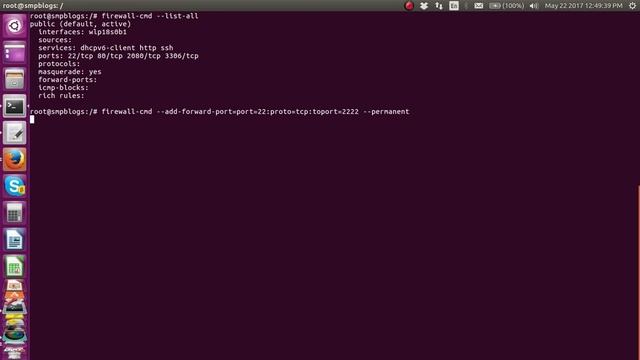Open the mail messaging indicator
Viewport: 640px width, 360px height.
[x=478, y=6]
